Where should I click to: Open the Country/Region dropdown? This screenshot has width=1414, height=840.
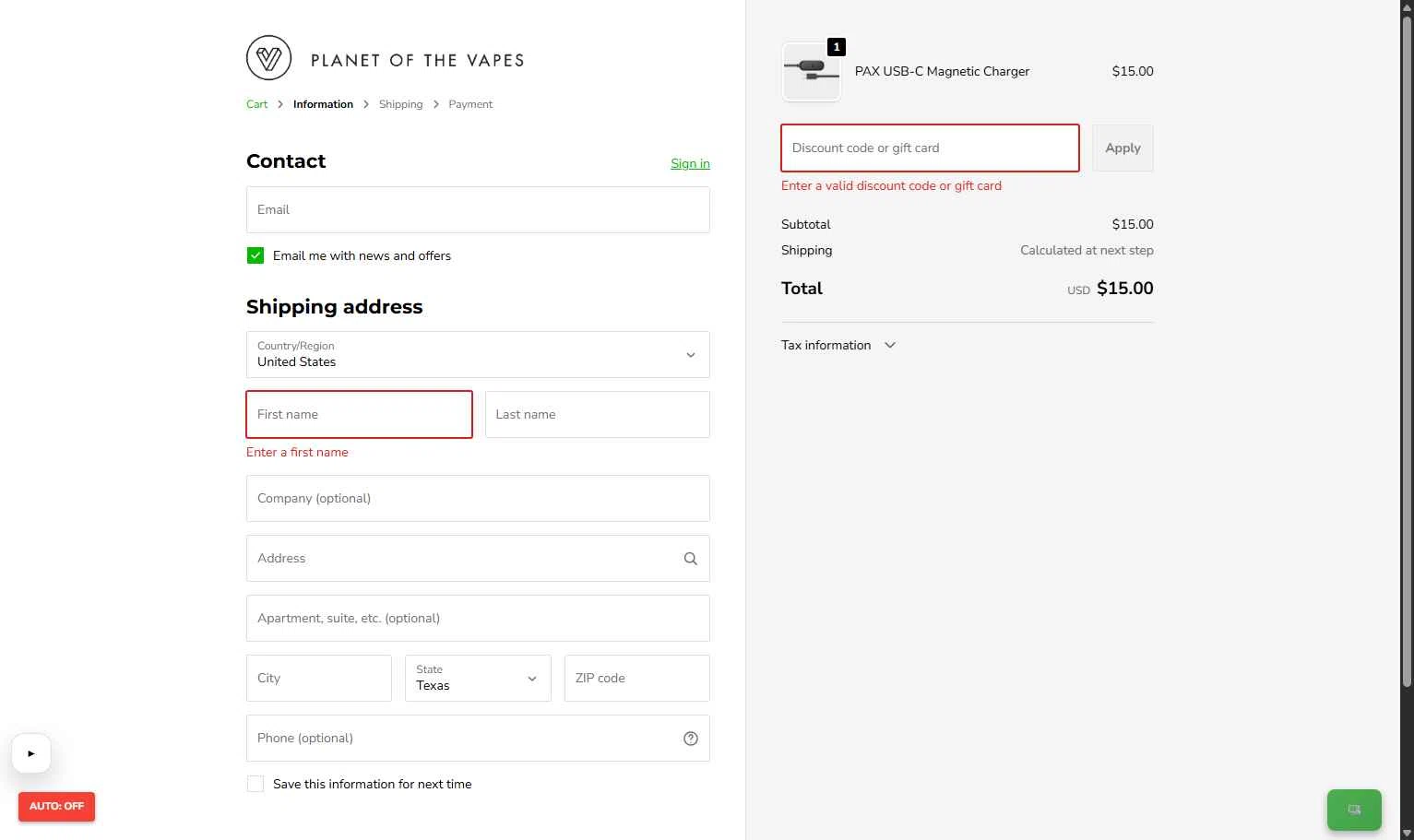point(478,354)
